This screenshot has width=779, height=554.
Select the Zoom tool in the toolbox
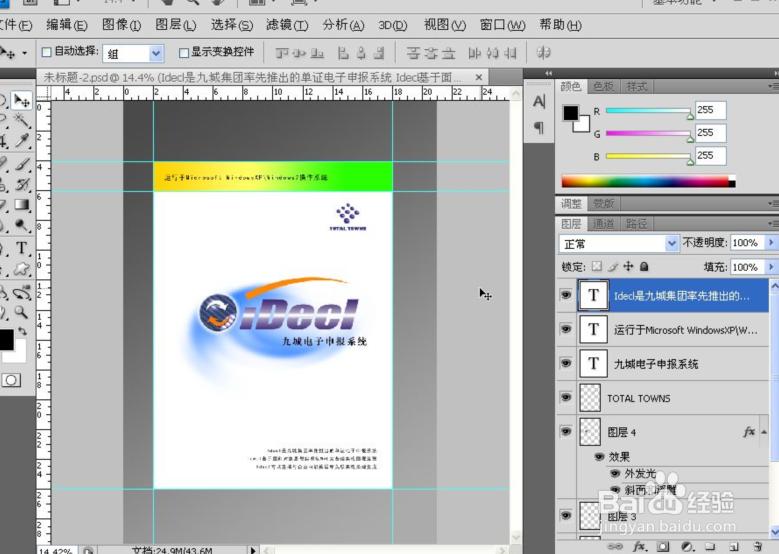click(x=21, y=313)
